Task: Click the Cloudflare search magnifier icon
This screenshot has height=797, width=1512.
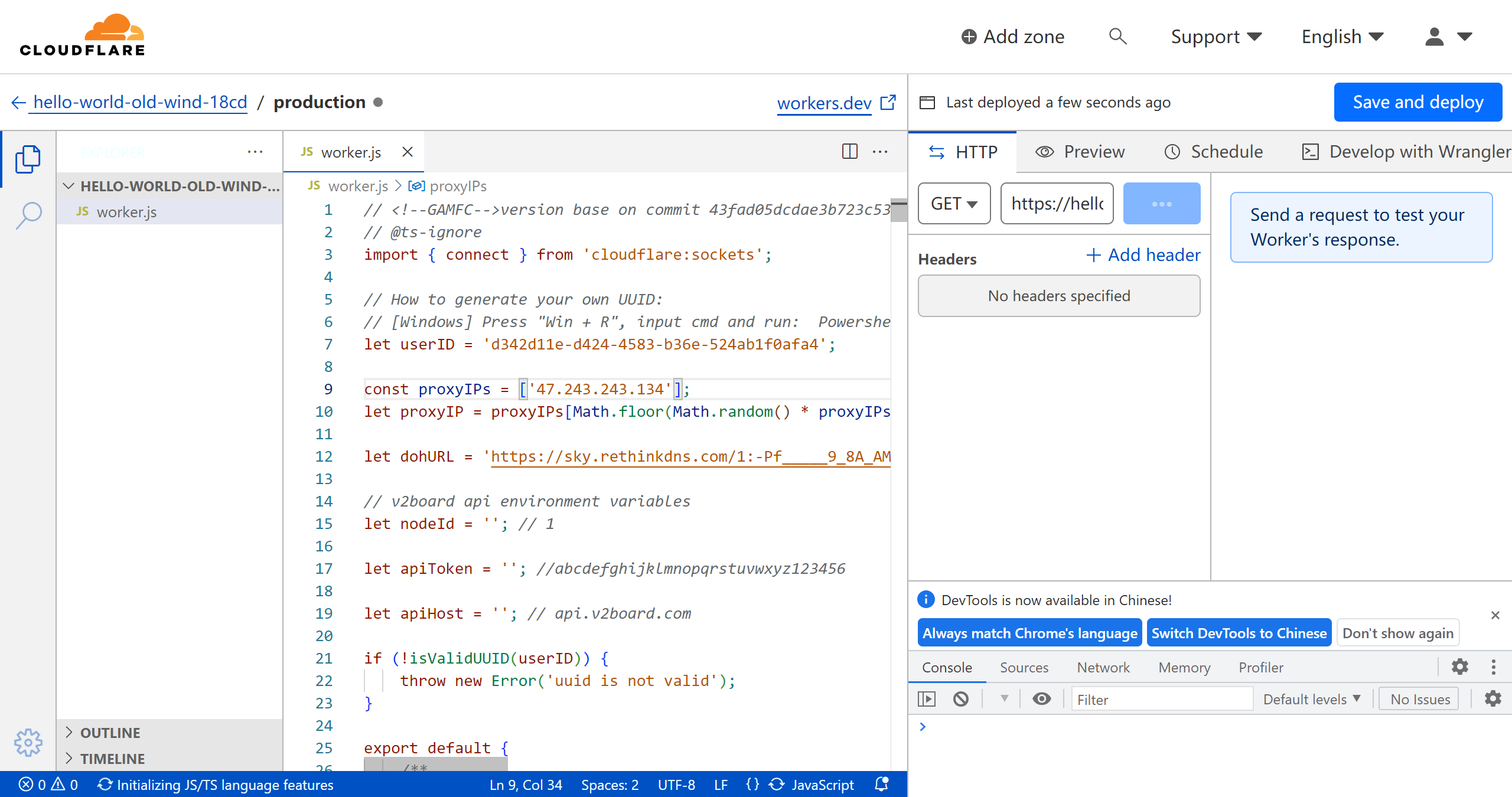Action: (x=1117, y=37)
